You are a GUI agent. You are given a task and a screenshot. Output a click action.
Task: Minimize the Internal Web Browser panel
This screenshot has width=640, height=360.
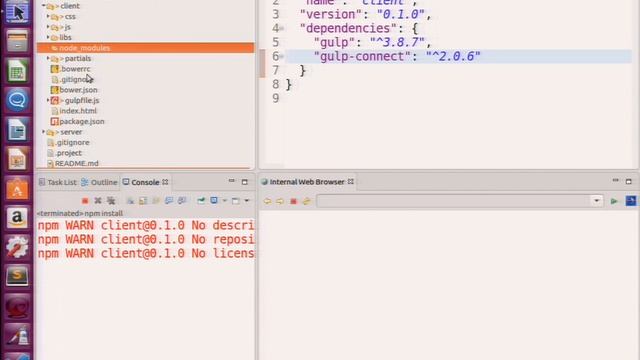click(x=616, y=180)
